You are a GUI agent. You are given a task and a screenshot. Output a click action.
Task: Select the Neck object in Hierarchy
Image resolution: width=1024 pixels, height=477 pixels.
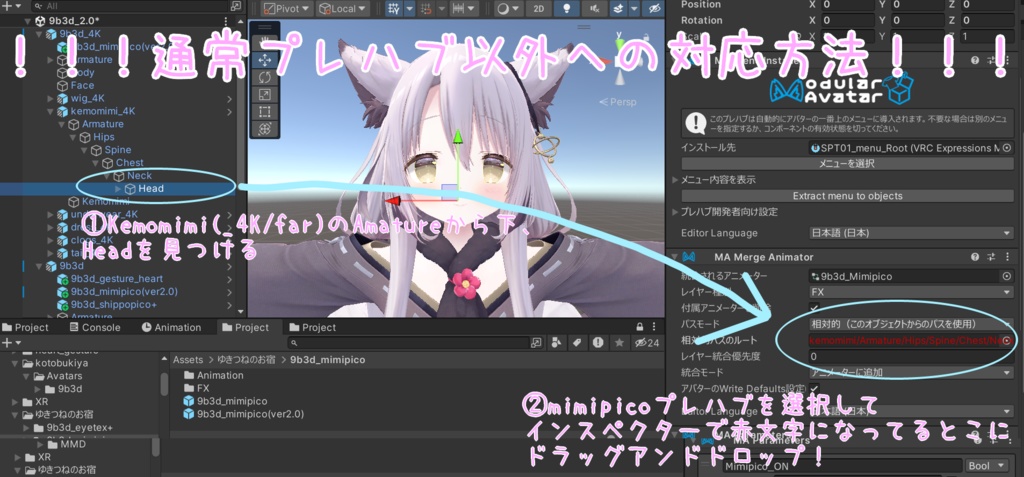click(139, 175)
